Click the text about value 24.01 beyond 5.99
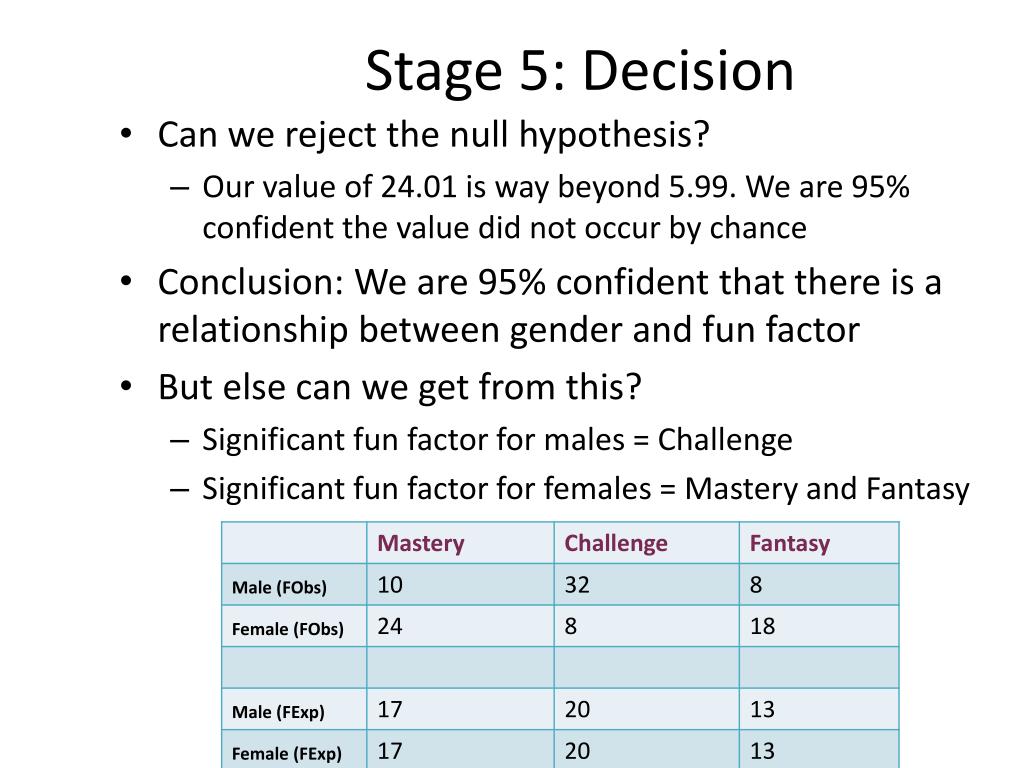Screen dimensions: 1024x768 pos(556,207)
